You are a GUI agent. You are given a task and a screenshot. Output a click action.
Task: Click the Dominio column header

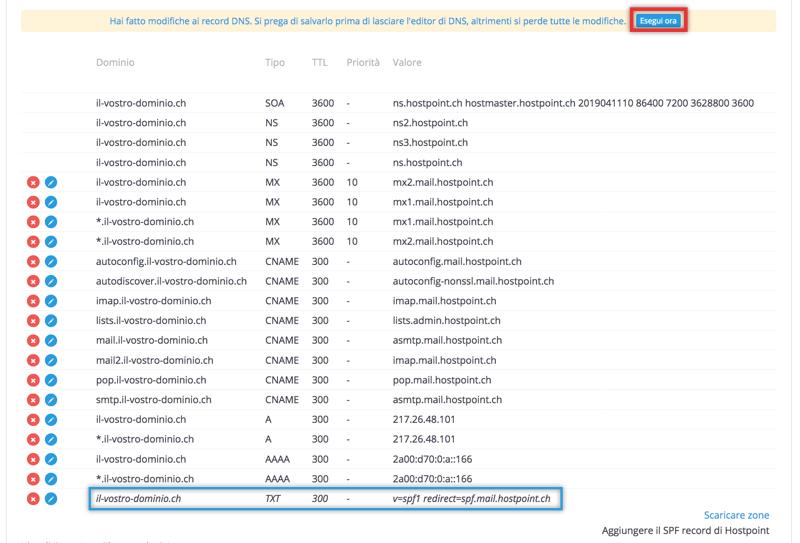pos(115,62)
